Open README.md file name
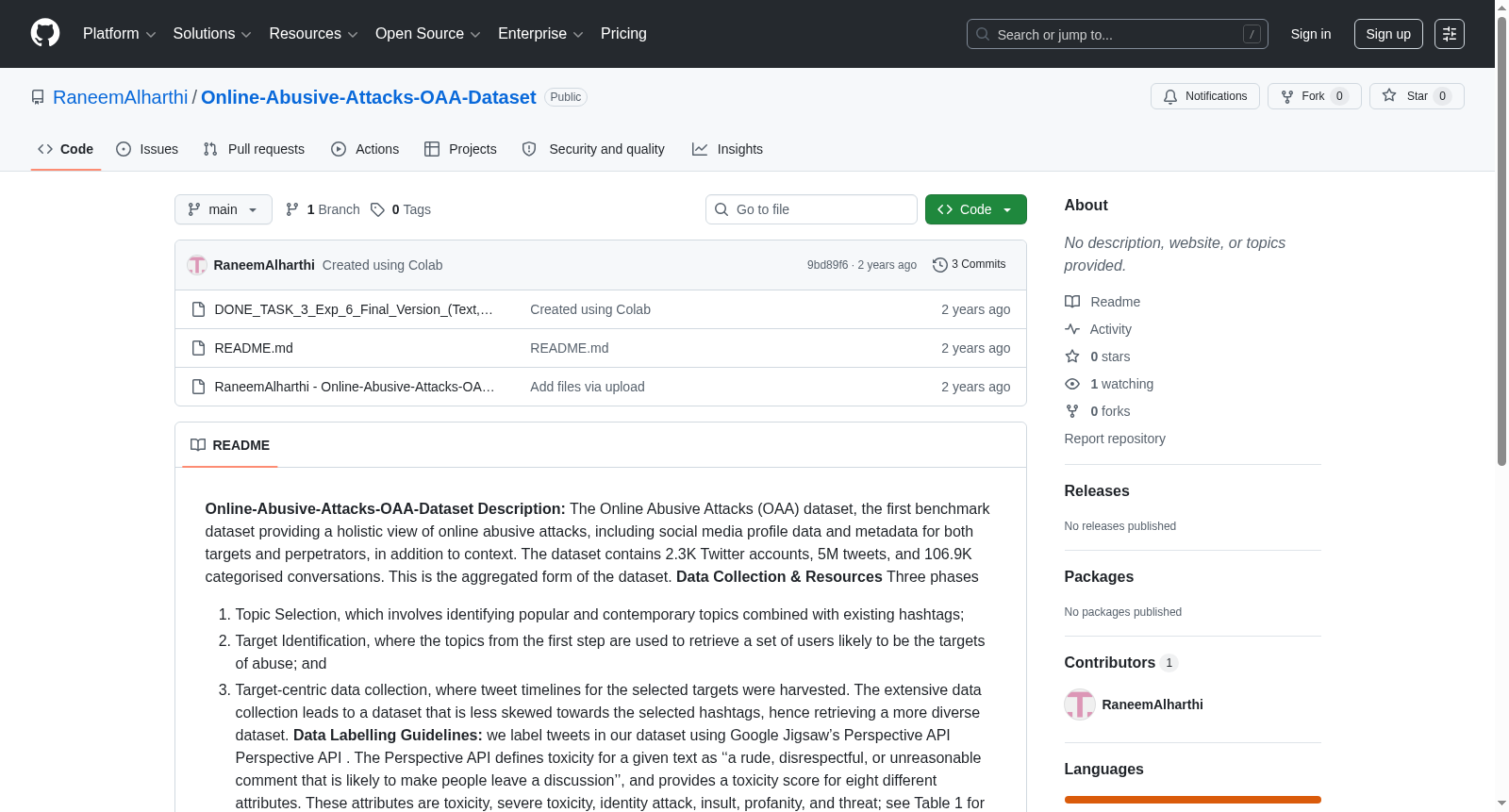 coord(254,348)
